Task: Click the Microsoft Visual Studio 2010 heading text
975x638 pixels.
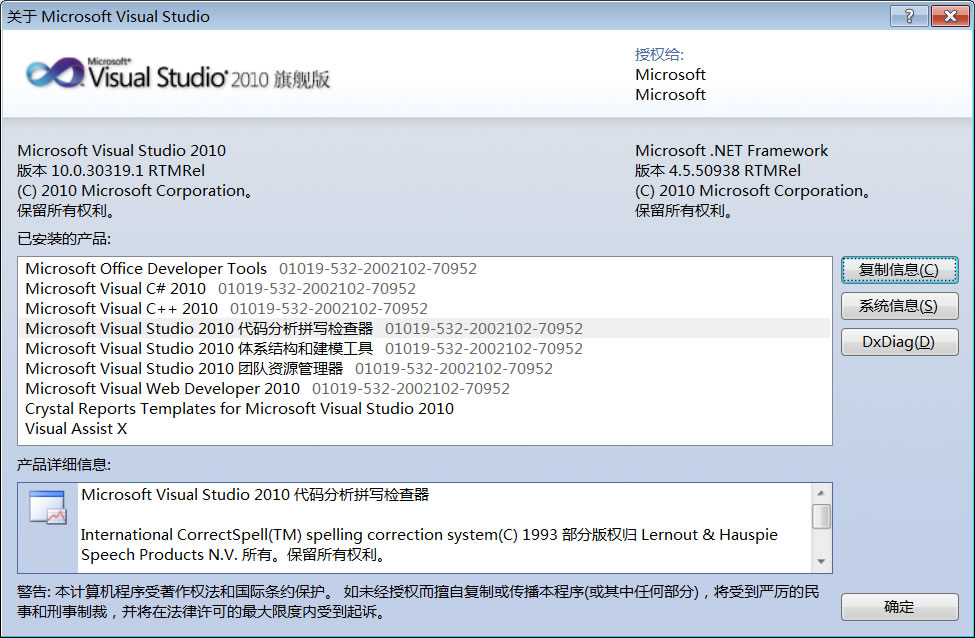Action: [121, 150]
